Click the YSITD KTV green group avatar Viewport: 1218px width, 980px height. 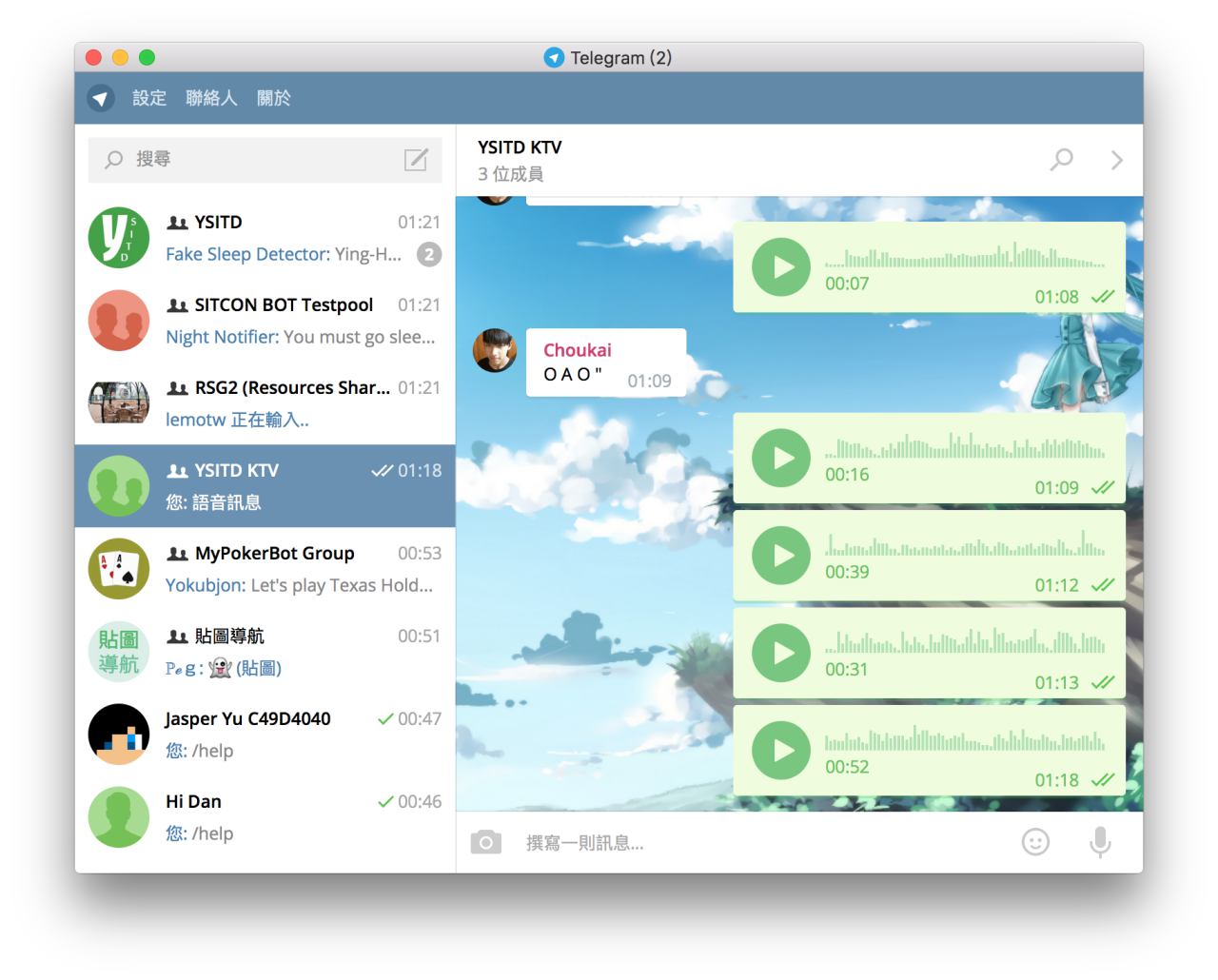(119, 486)
